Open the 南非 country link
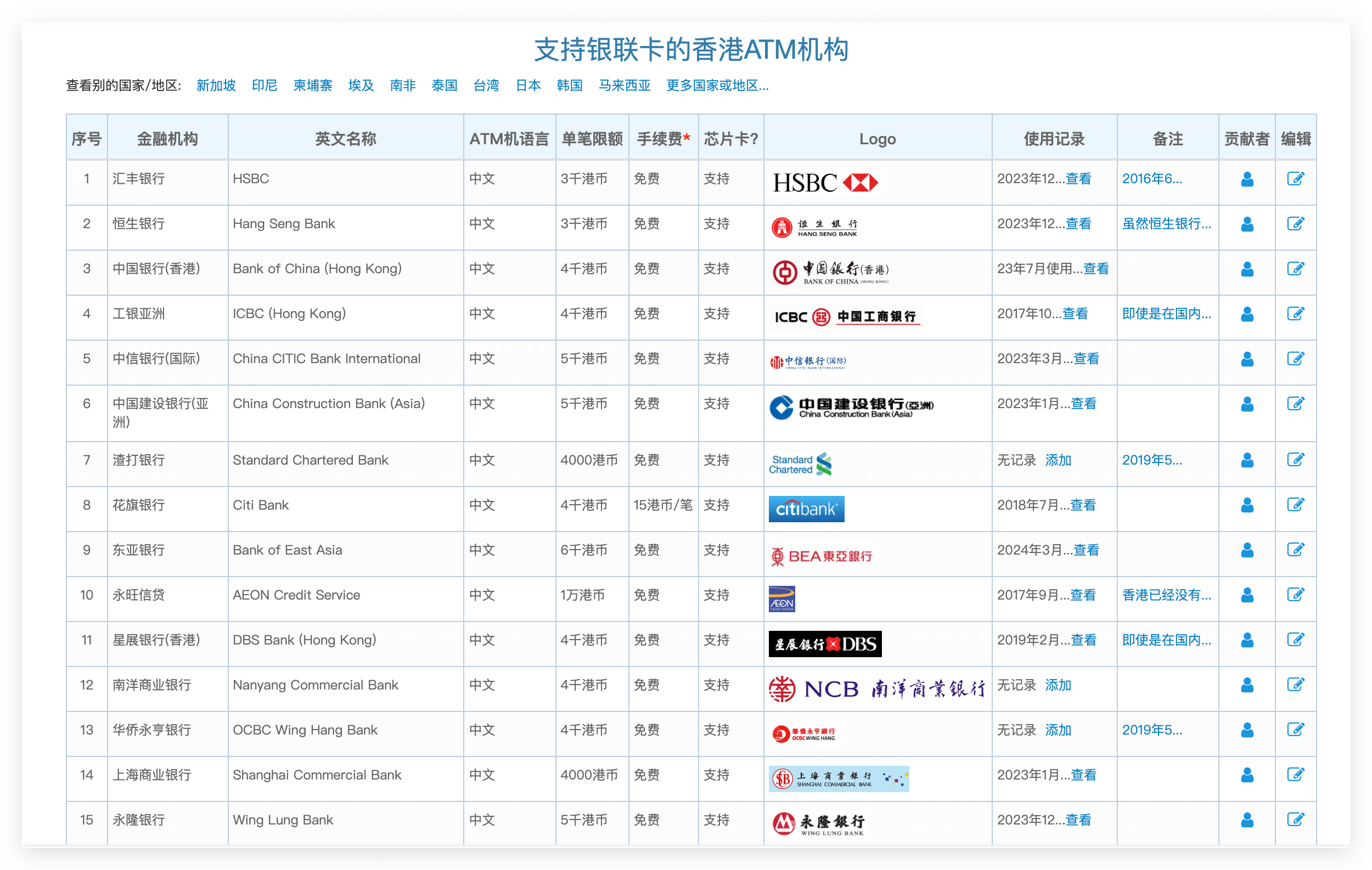The width and height of the screenshot is (1372, 870). coord(403,86)
